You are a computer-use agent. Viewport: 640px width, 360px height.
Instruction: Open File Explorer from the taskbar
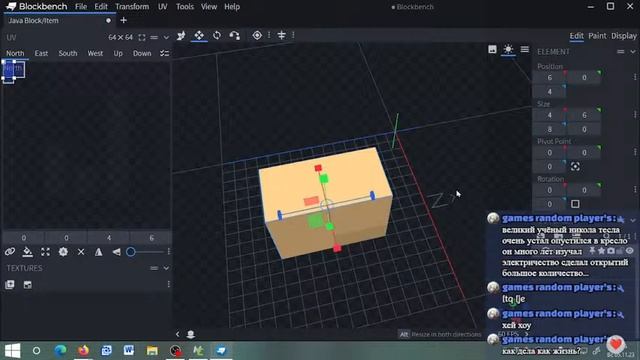[x=152, y=351]
